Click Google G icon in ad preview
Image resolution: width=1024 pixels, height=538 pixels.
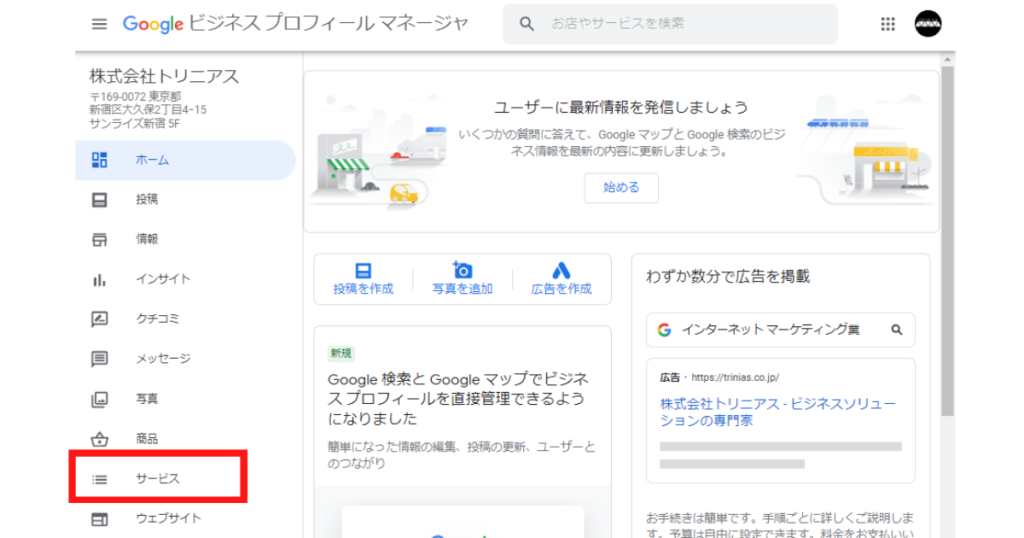(664, 330)
